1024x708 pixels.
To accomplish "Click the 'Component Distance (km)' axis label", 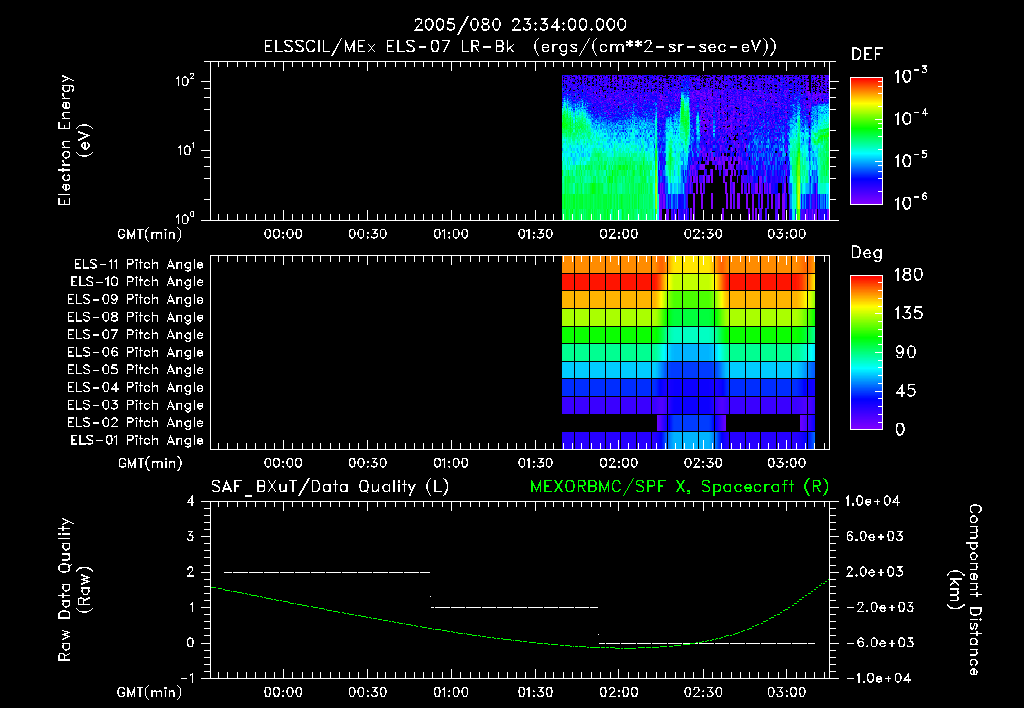I will (x=965, y=590).
